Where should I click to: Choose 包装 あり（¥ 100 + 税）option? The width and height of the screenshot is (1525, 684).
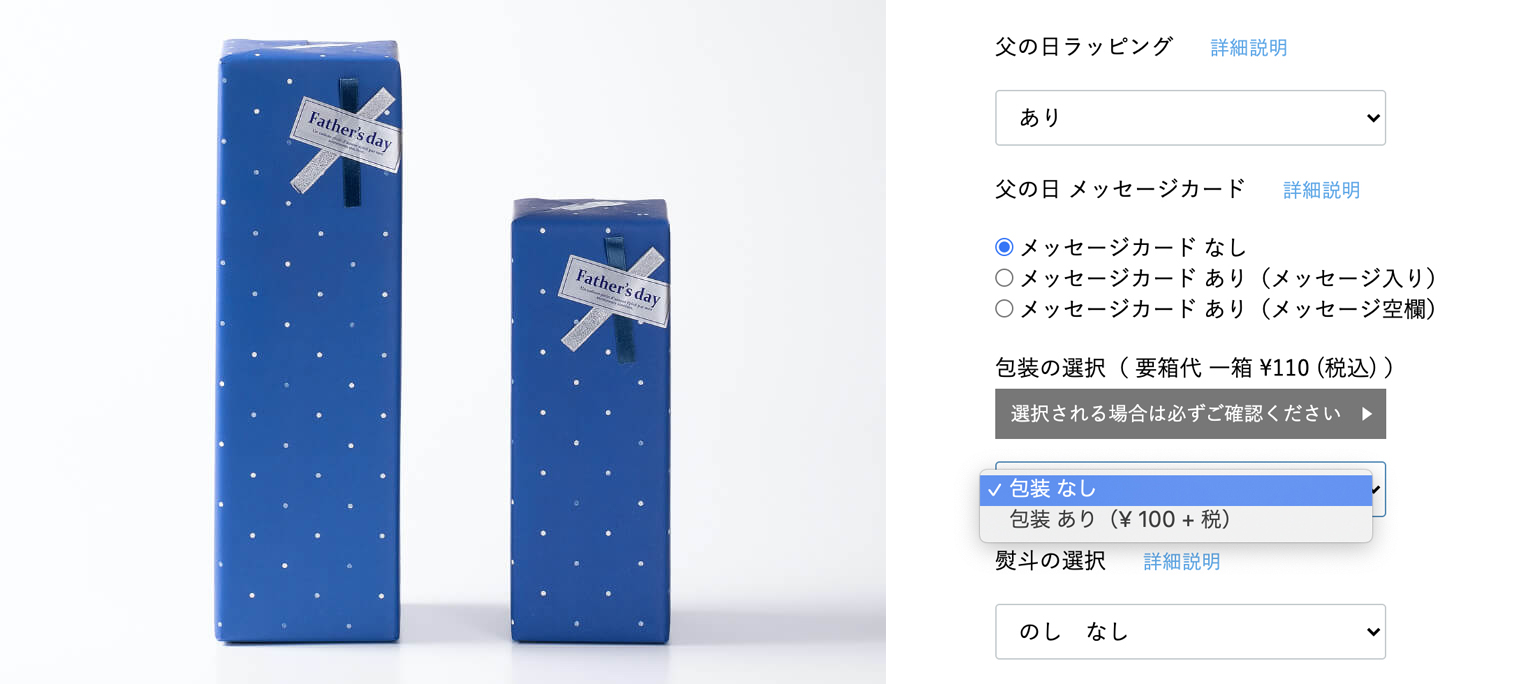1176,520
